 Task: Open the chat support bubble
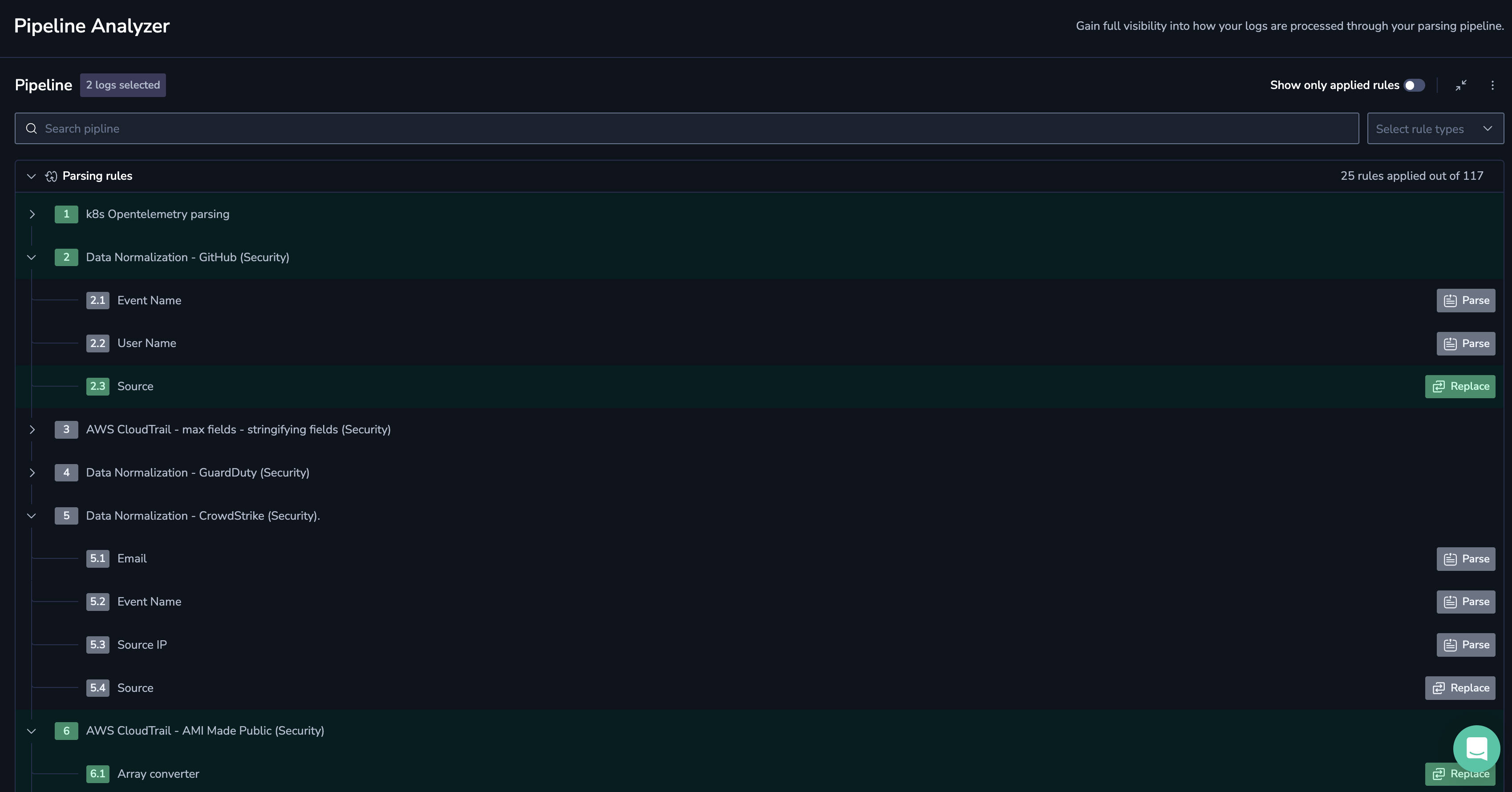(1476, 748)
